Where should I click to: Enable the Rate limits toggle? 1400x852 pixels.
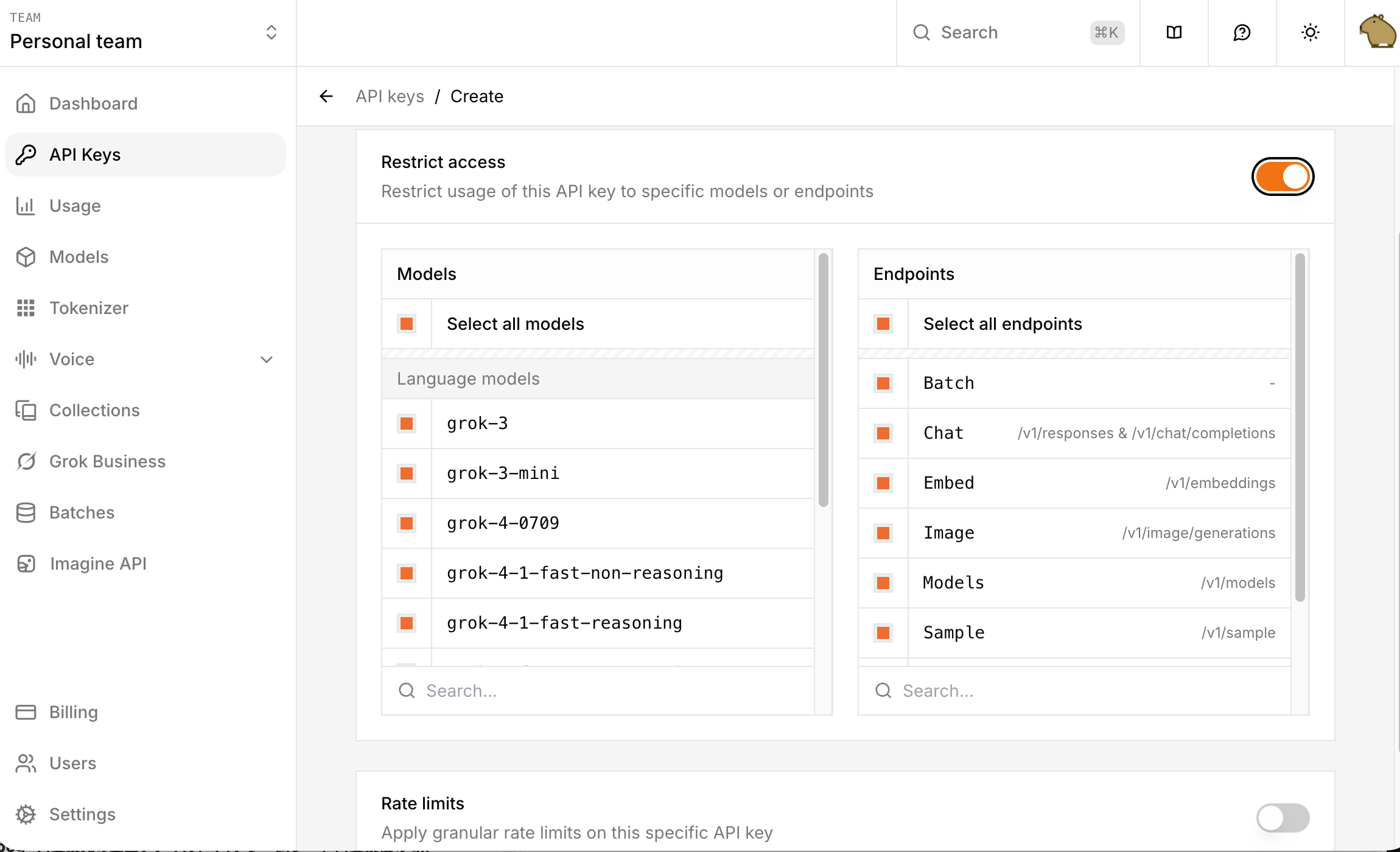[1283, 817]
